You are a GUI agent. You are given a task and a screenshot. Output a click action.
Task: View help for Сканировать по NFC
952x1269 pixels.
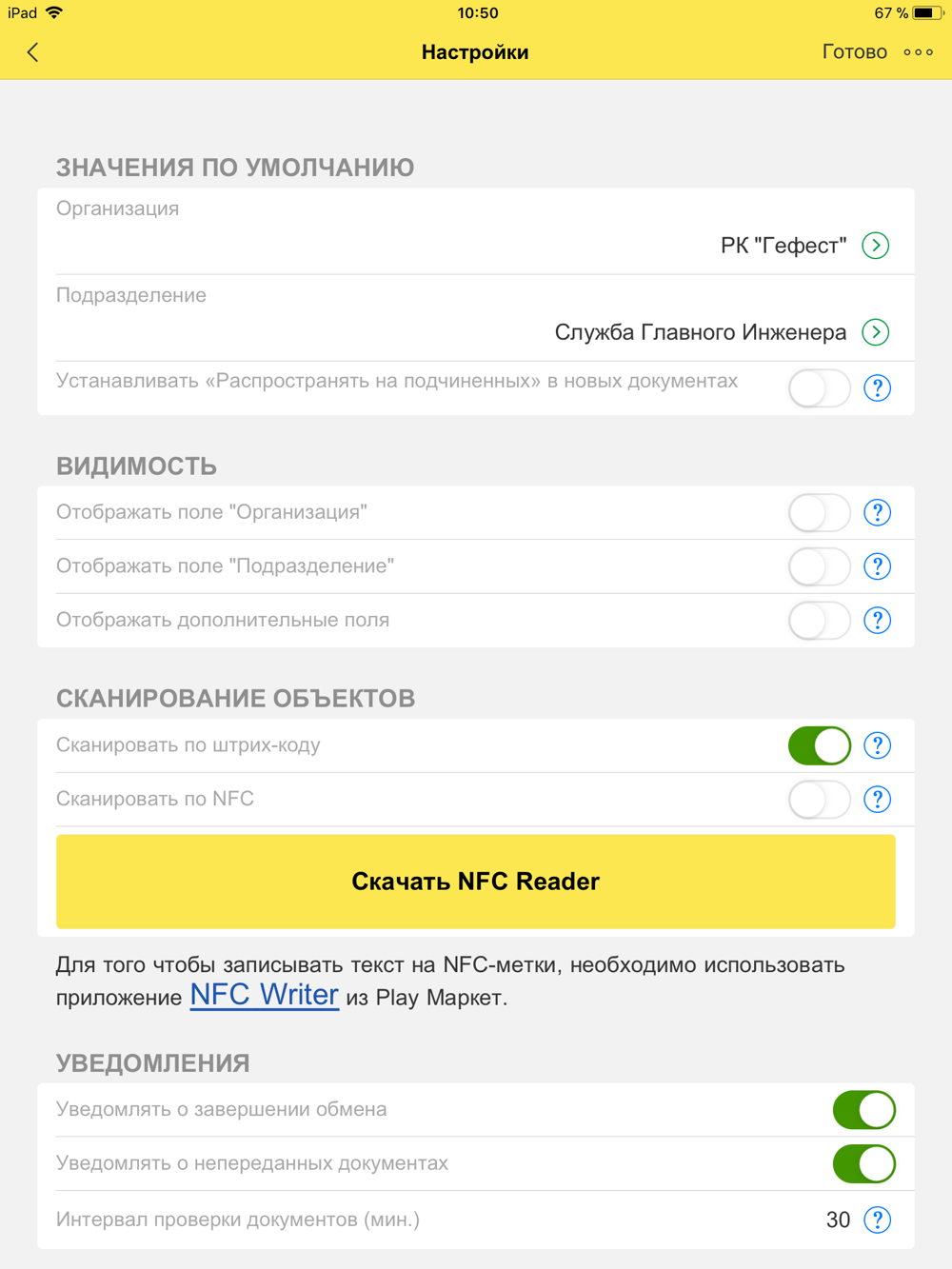(877, 800)
